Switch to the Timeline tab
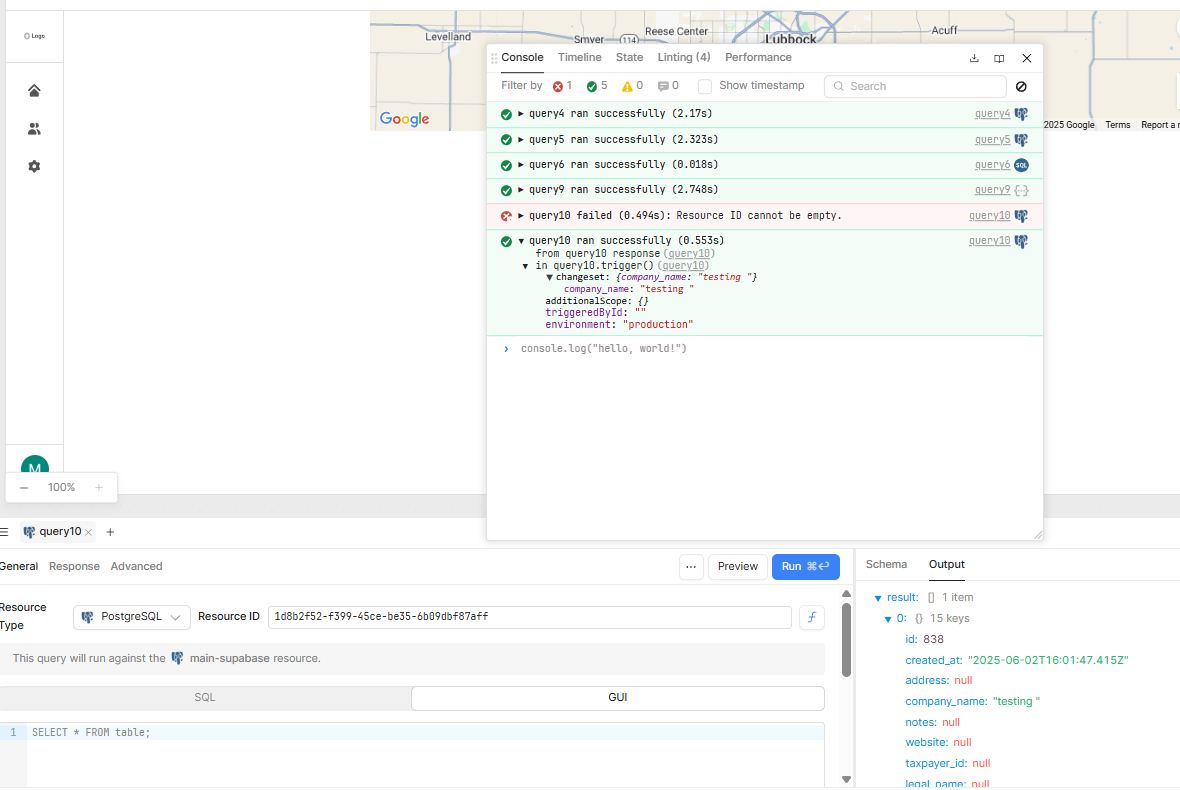Viewport: 1180px width, 790px height. point(579,57)
